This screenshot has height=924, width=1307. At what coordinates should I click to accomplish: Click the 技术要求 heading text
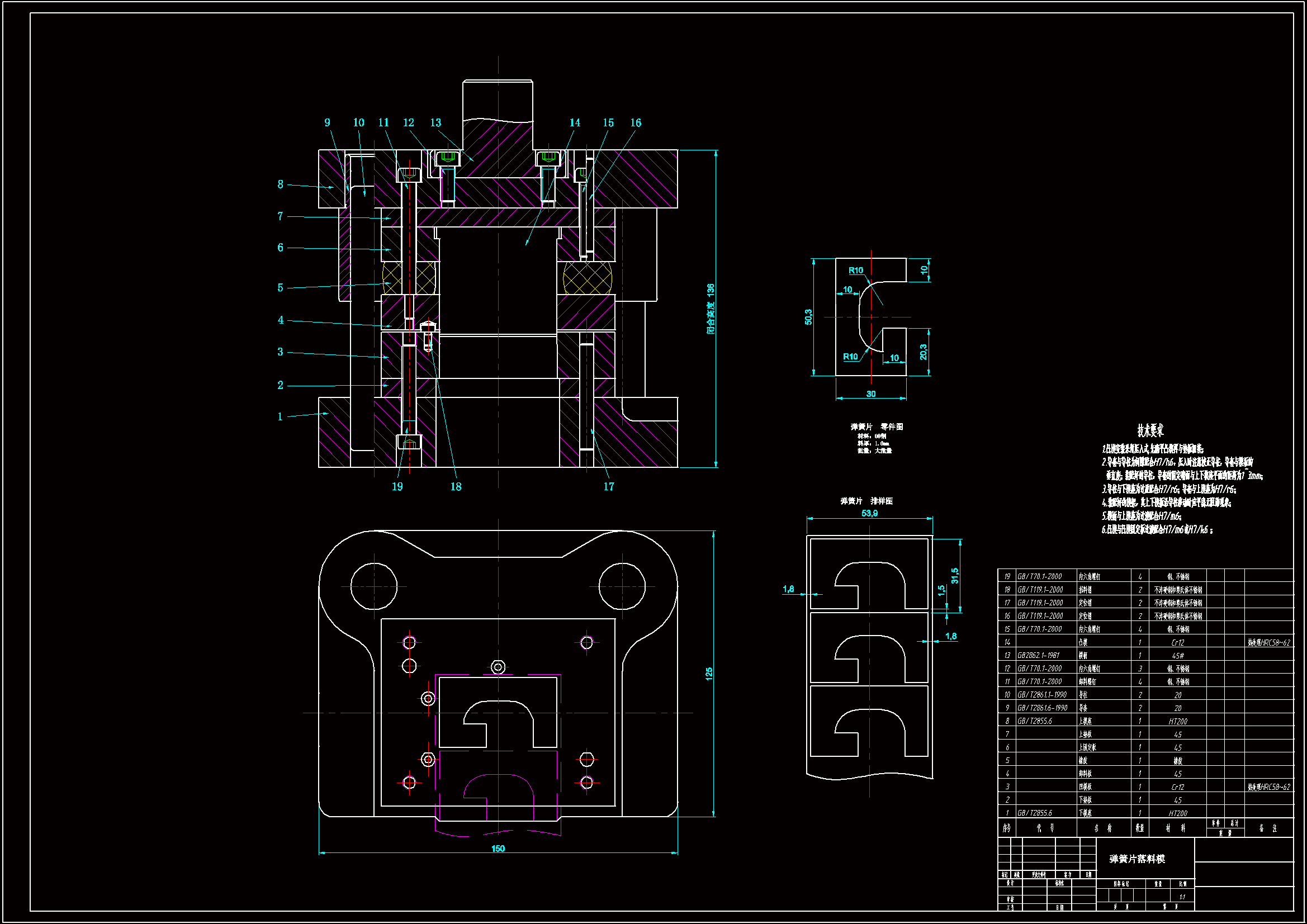tap(1150, 430)
